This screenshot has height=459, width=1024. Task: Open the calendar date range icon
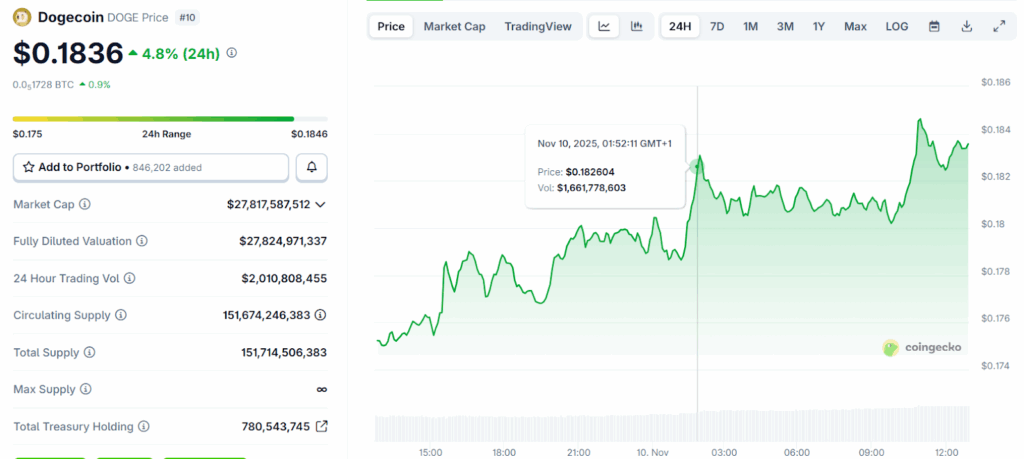tap(934, 26)
